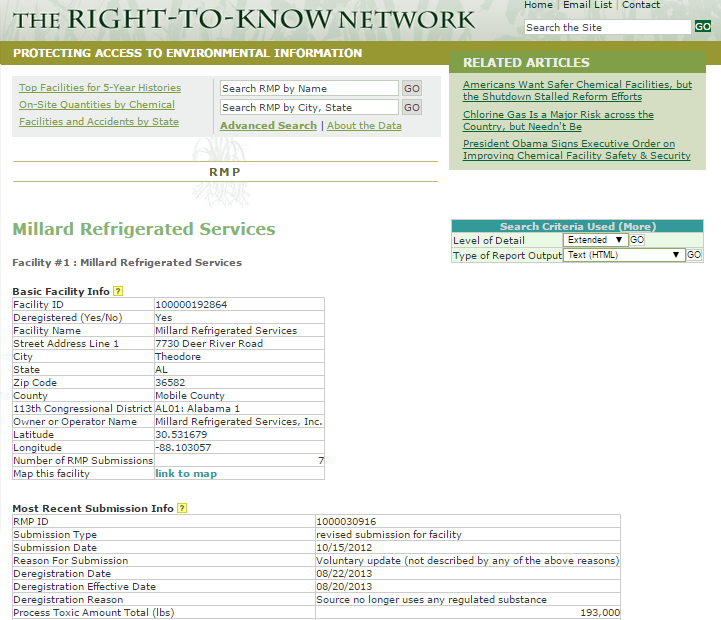The image size is (721, 620).
Task: Click GO beside Level of Detail dropdown
Action: (x=637, y=240)
